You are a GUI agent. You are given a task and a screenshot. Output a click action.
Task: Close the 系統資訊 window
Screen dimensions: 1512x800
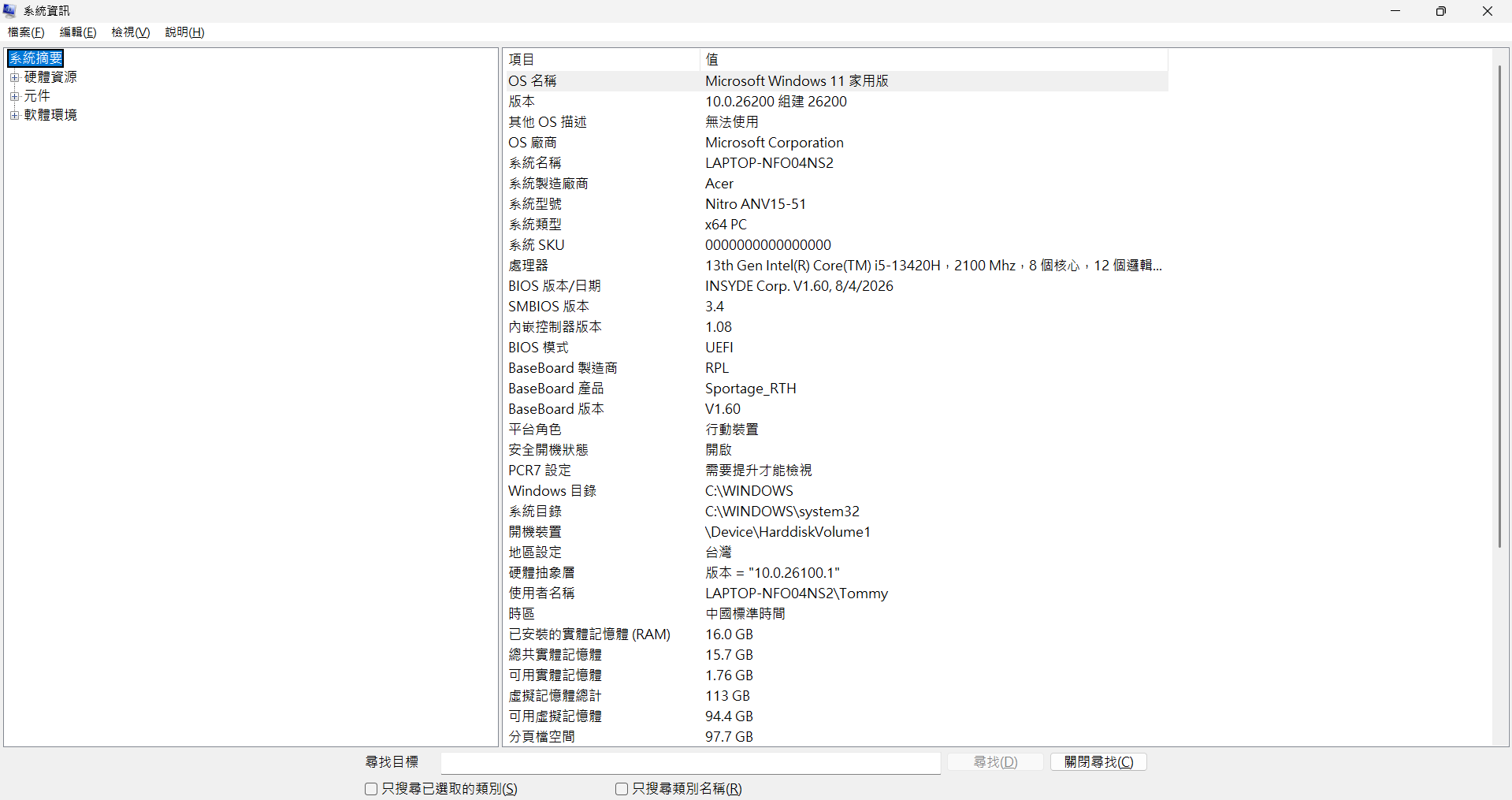click(x=1488, y=11)
